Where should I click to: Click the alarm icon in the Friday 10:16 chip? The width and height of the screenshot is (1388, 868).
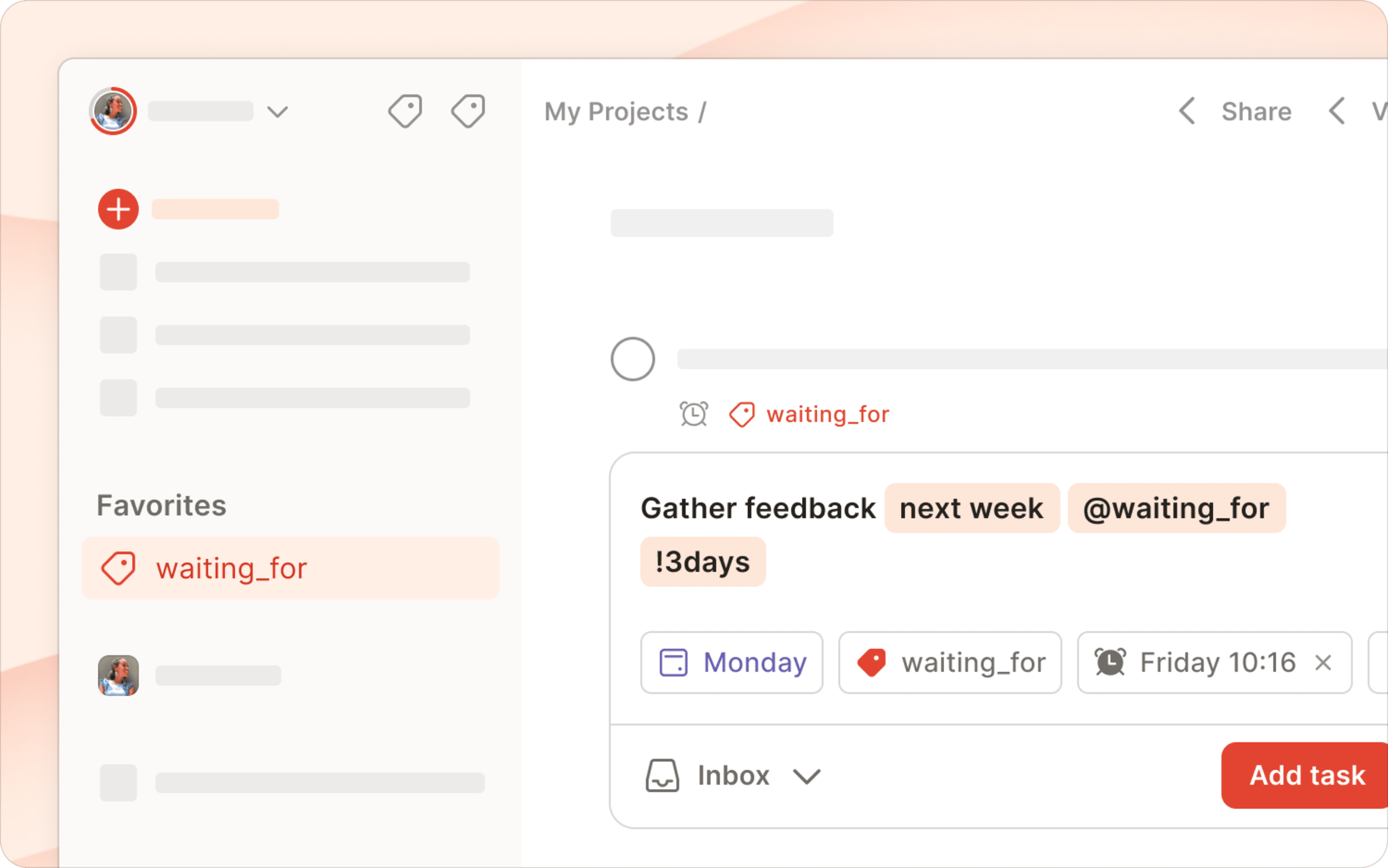coord(1110,662)
